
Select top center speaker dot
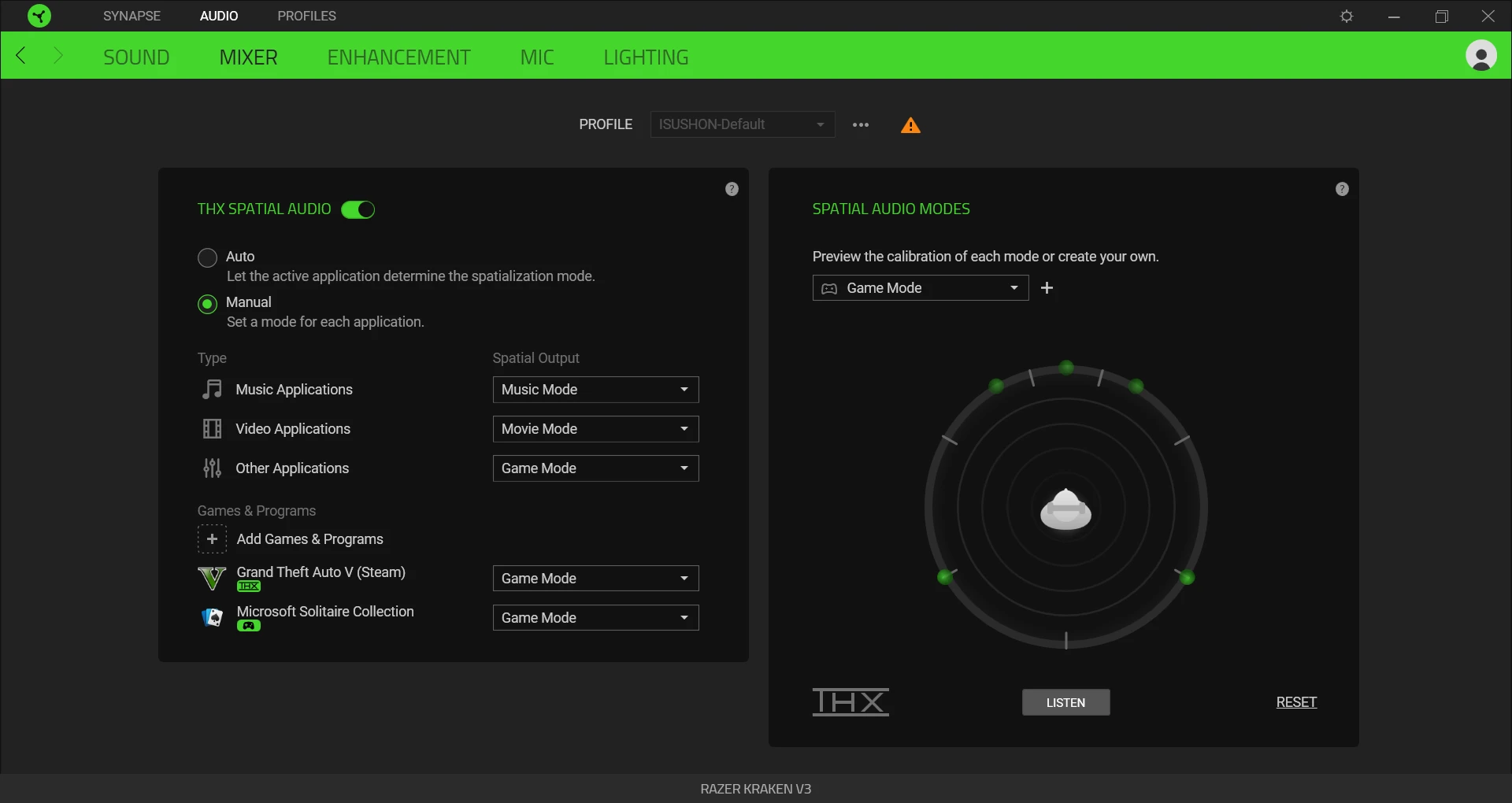1066,368
